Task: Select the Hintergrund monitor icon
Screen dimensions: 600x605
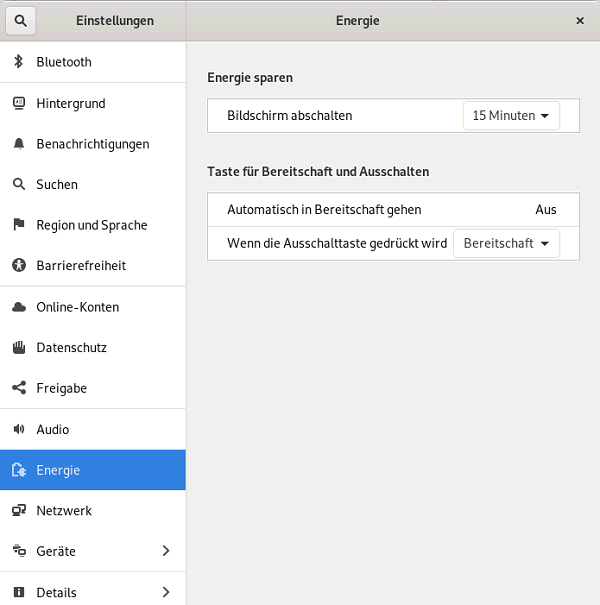Action: 18,103
